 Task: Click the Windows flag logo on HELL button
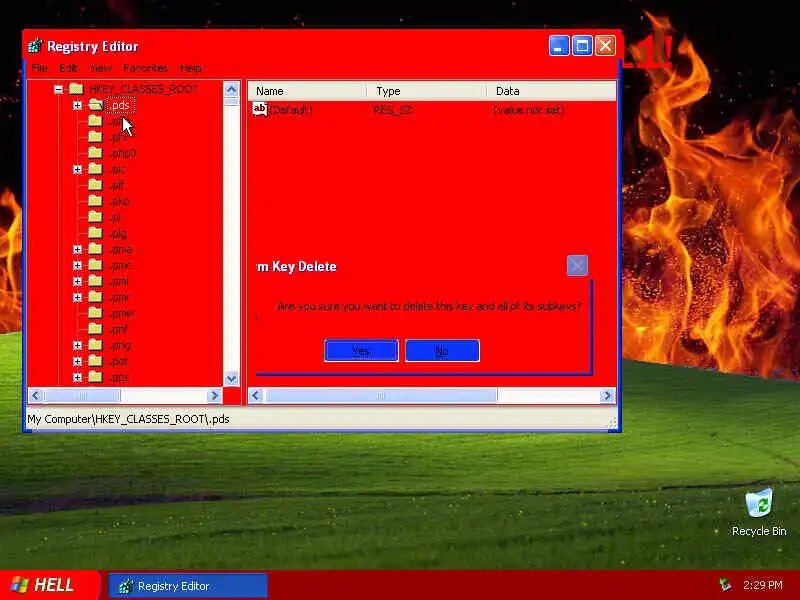[19, 585]
